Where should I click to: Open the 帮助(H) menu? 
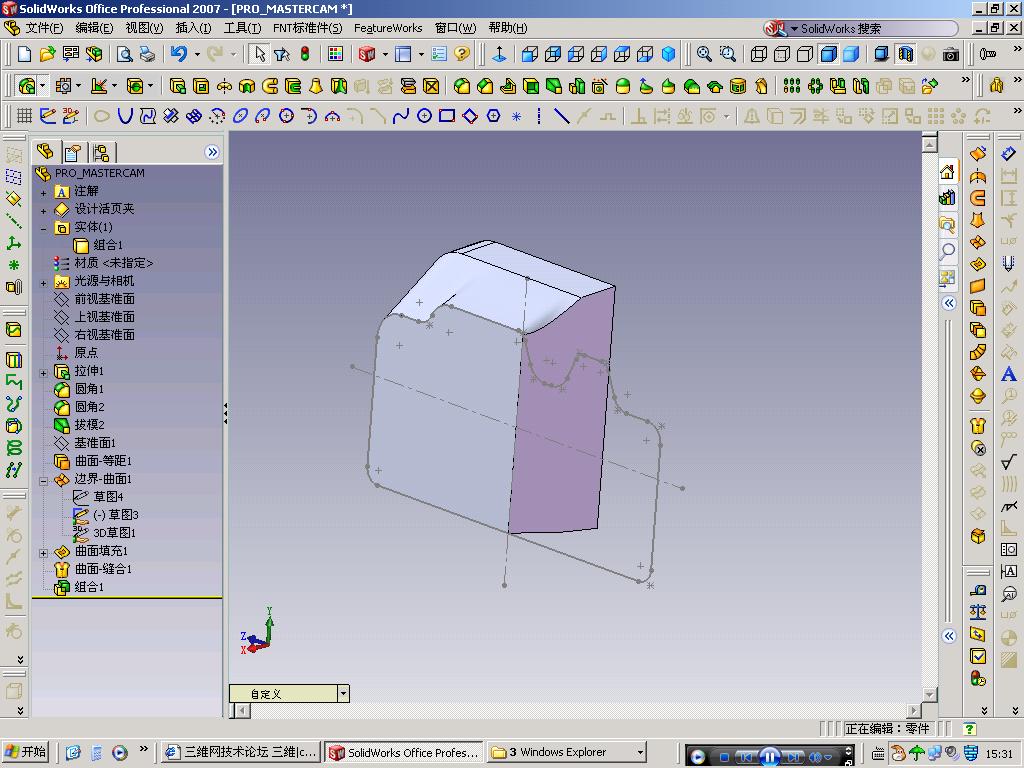pyautogui.click(x=507, y=28)
